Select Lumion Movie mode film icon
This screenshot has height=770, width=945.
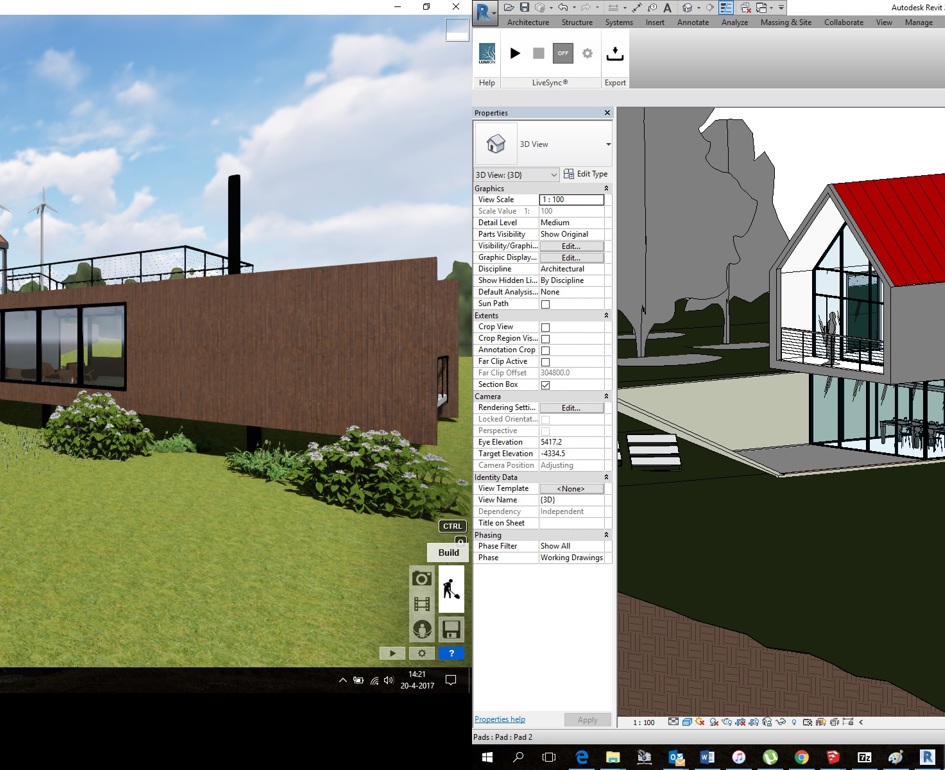pyautogui.click(x=422, y=604)
